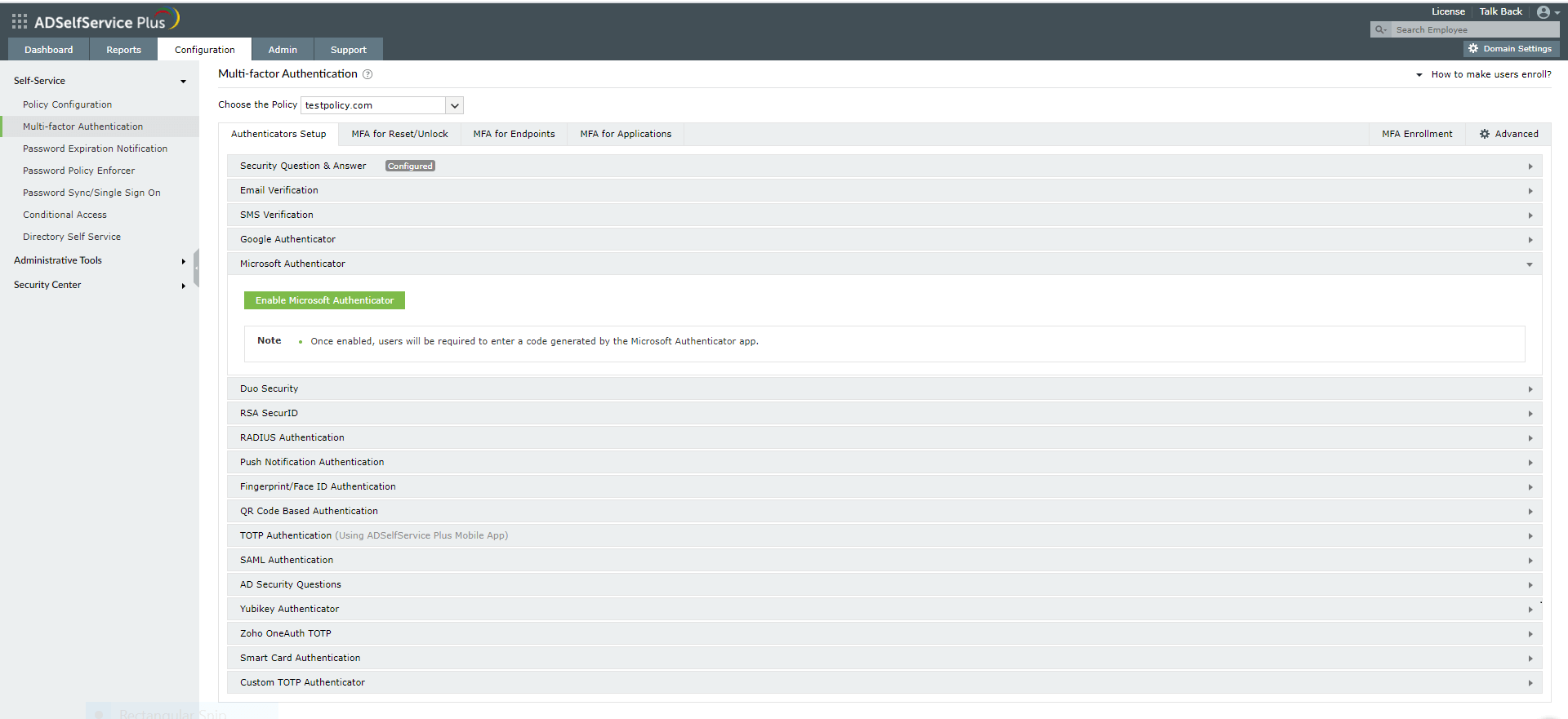This screenshot has height=719, width=1568.
Task: Expand Fingerprint/Face ID Authentication row
Action: click(x=884, y=487)
